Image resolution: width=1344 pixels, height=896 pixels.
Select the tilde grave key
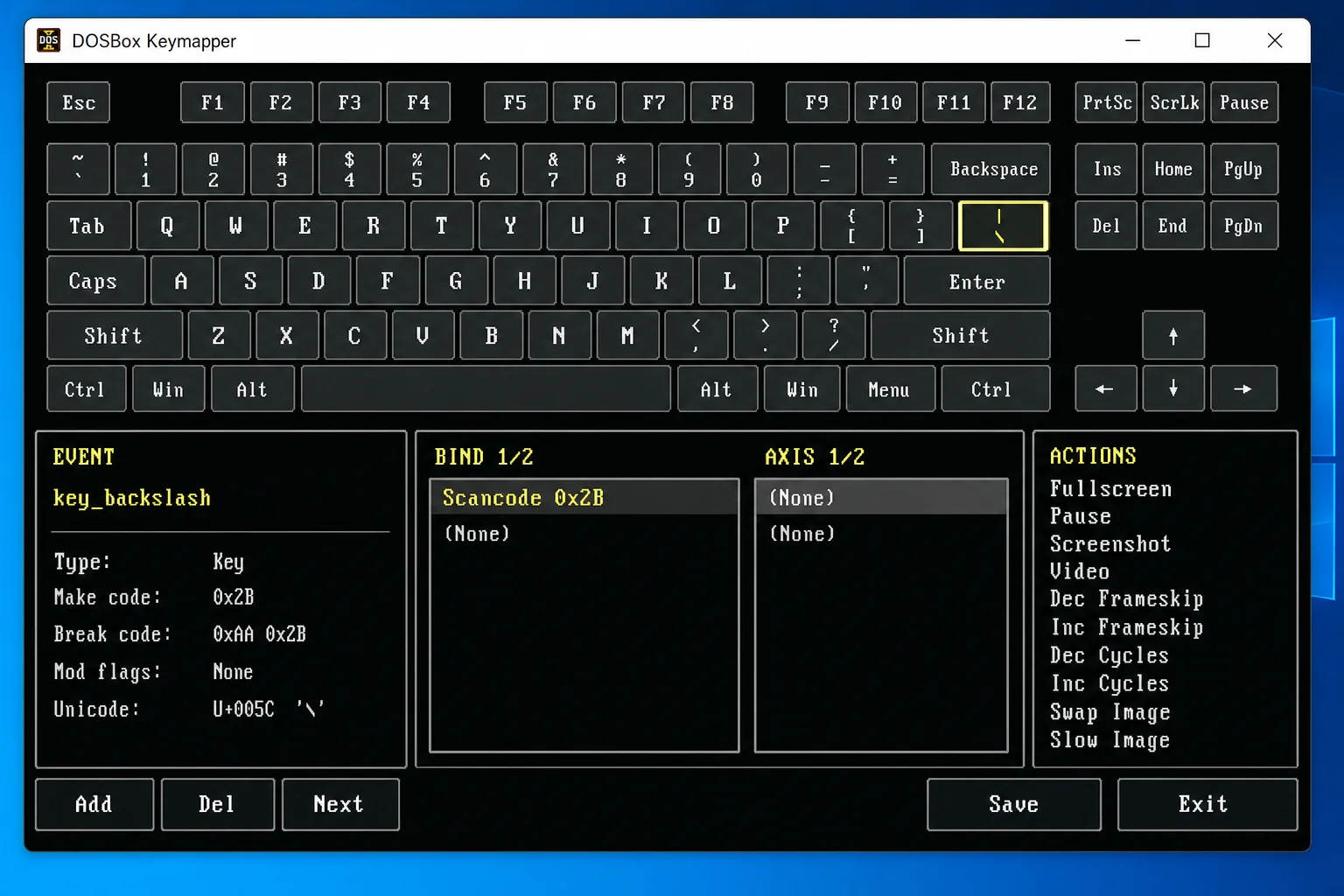click(78, 169)
